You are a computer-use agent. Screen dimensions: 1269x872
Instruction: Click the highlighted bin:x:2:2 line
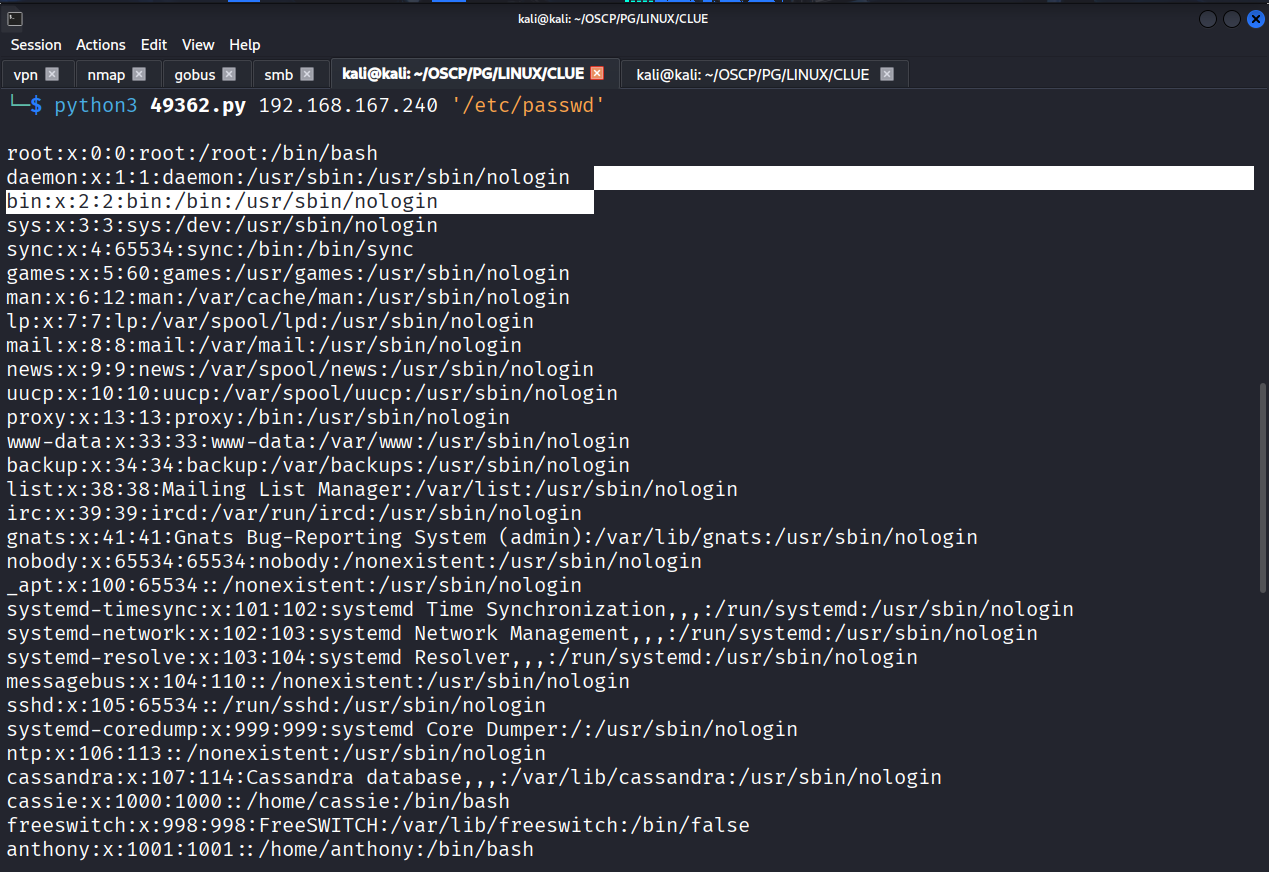point(222,202)
